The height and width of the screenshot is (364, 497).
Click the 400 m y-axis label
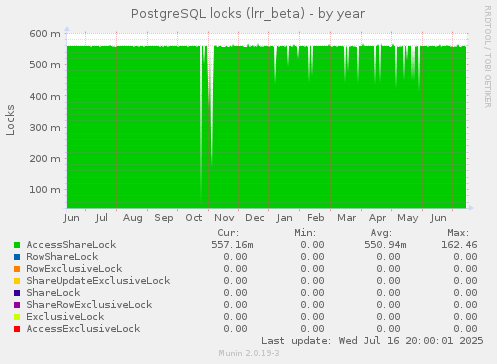point(45,97)
